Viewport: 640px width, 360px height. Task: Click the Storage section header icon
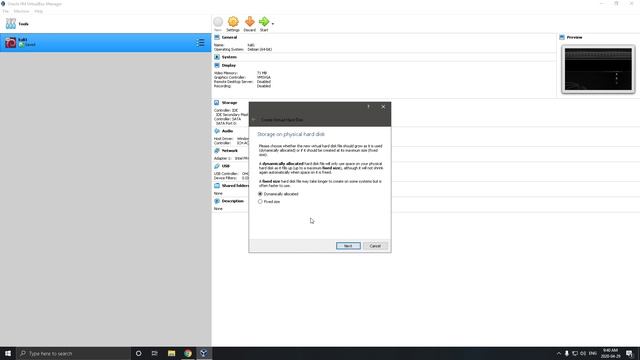tap(217, 103)
